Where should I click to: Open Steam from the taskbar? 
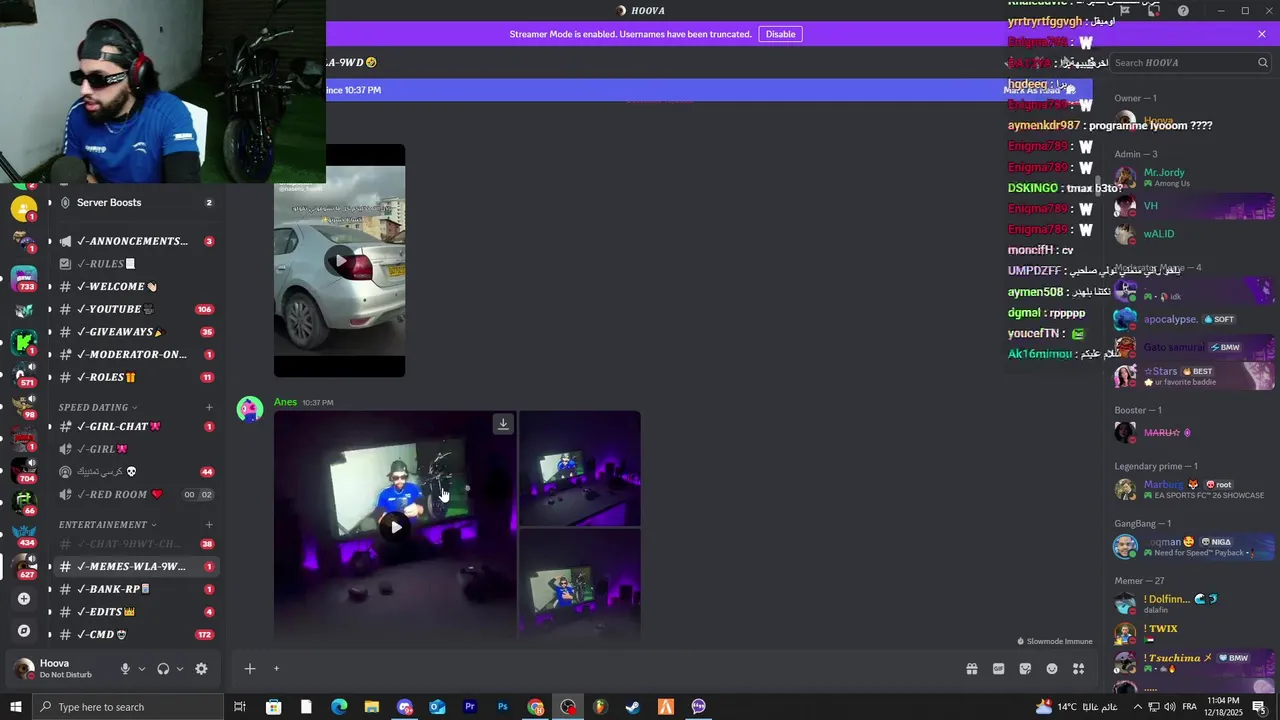click(633, 707)
